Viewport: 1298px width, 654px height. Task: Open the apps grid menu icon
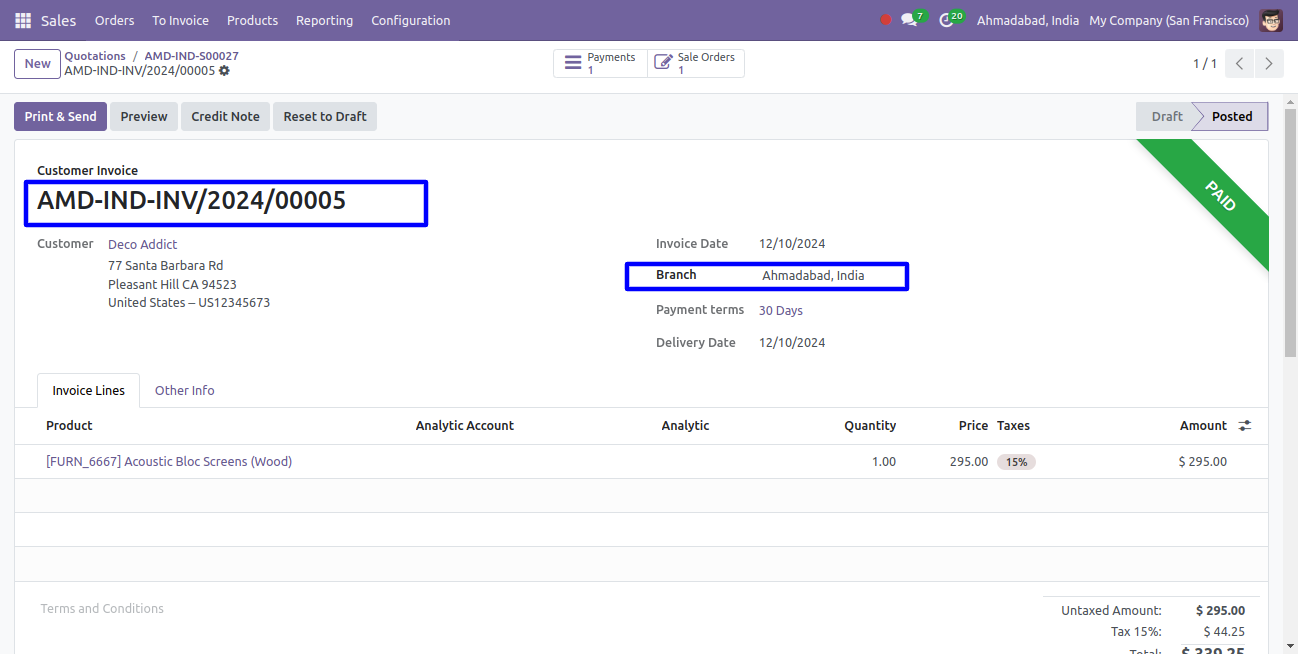pyautogui.click(x=23, y=20)
